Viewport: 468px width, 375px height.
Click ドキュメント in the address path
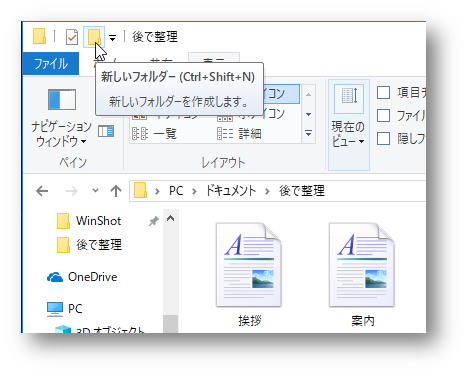(x=230, y=191)
